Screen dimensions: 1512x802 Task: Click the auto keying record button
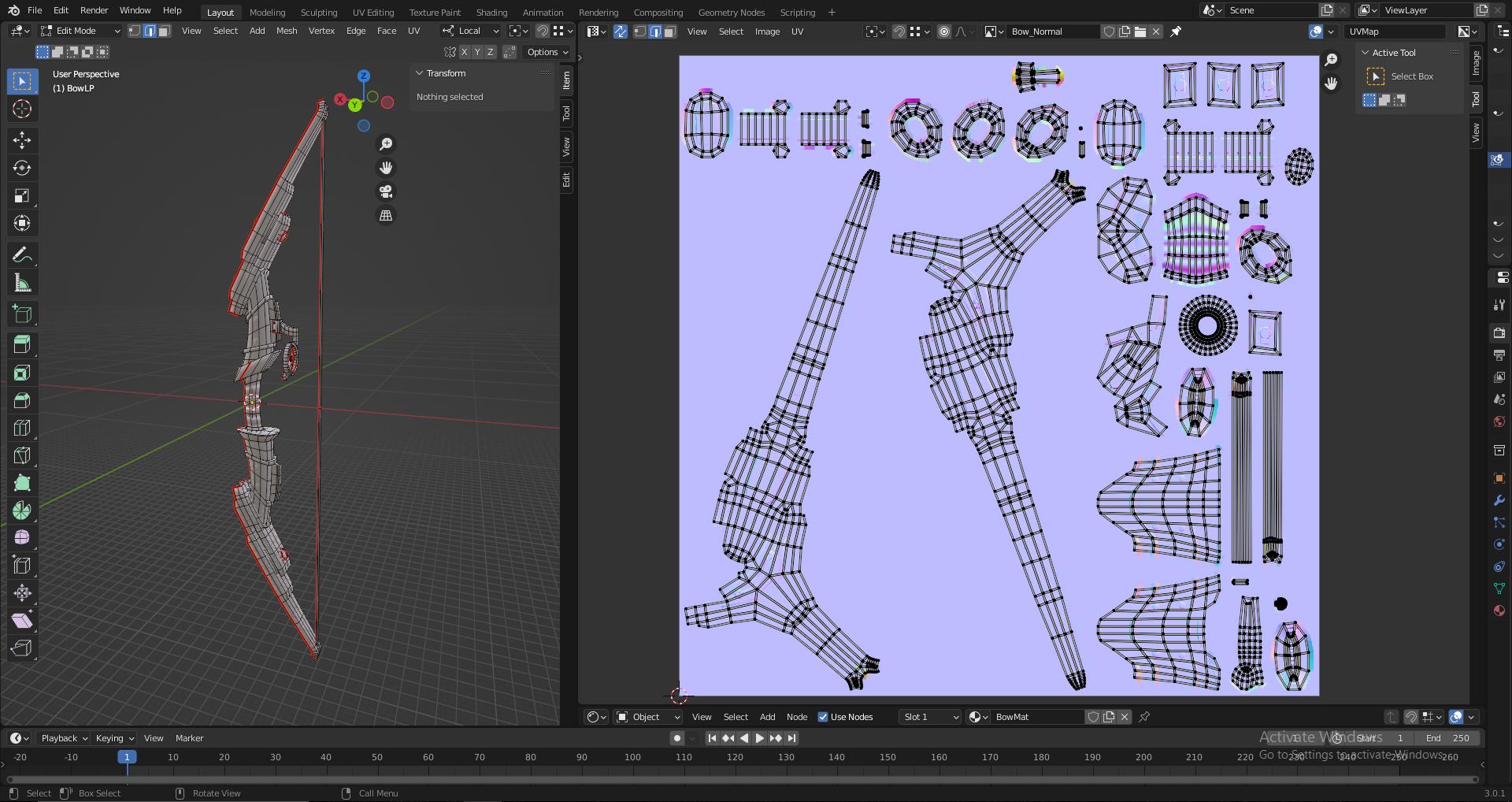(676, 738)
